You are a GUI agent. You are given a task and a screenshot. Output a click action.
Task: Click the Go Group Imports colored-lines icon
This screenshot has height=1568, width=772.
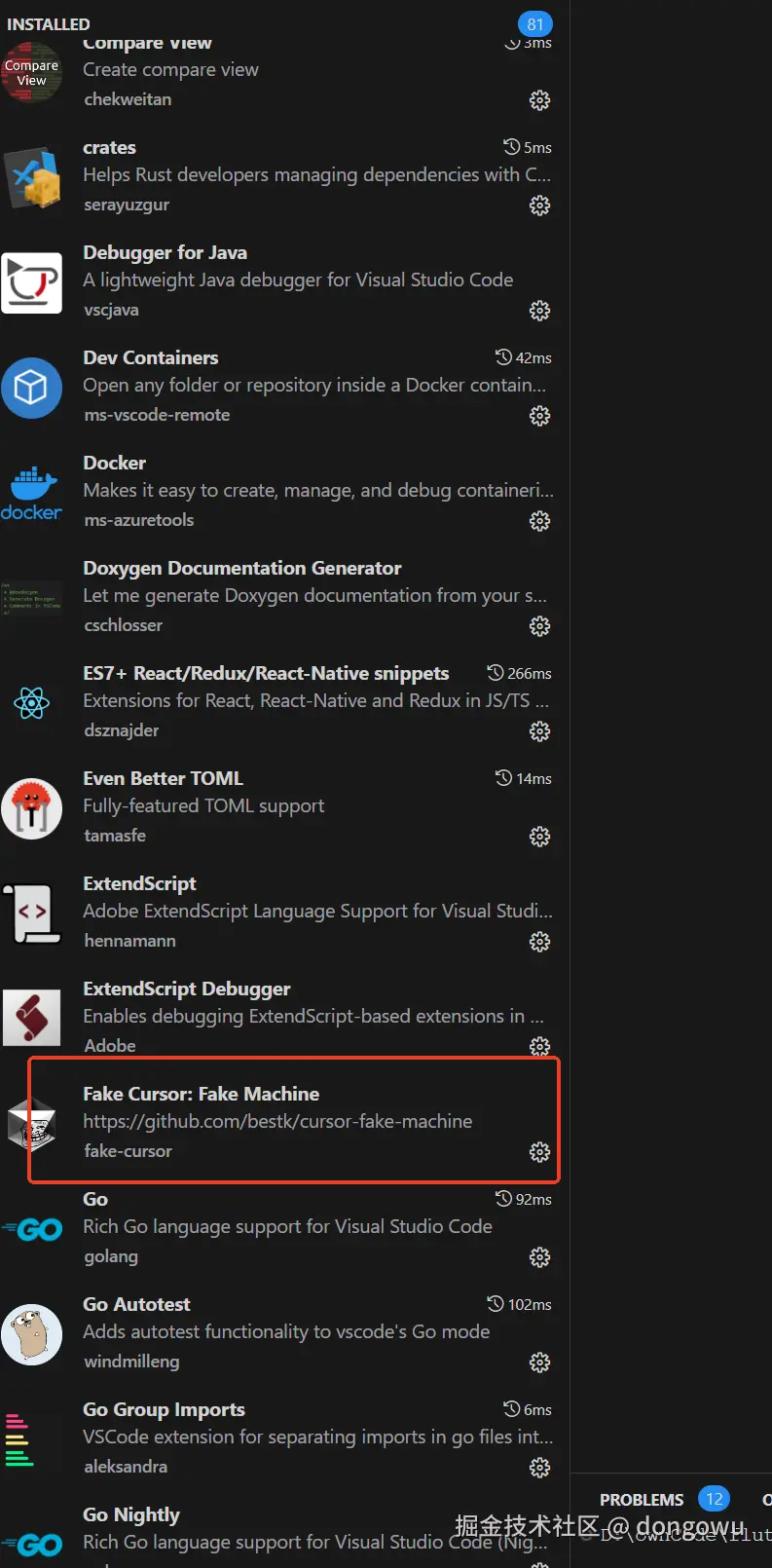pos(19,1439)
